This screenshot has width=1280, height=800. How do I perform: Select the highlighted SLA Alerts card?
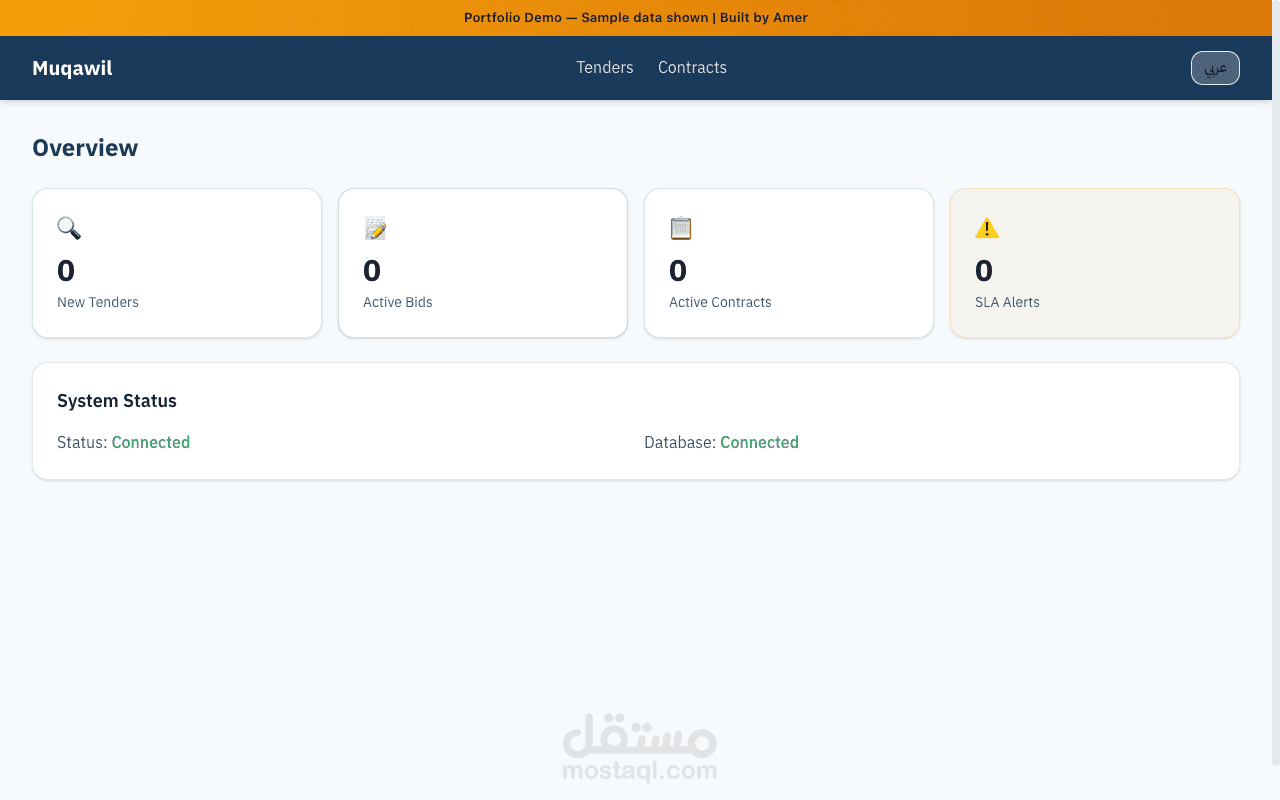pyautogui.click(x=1094, y=262)
